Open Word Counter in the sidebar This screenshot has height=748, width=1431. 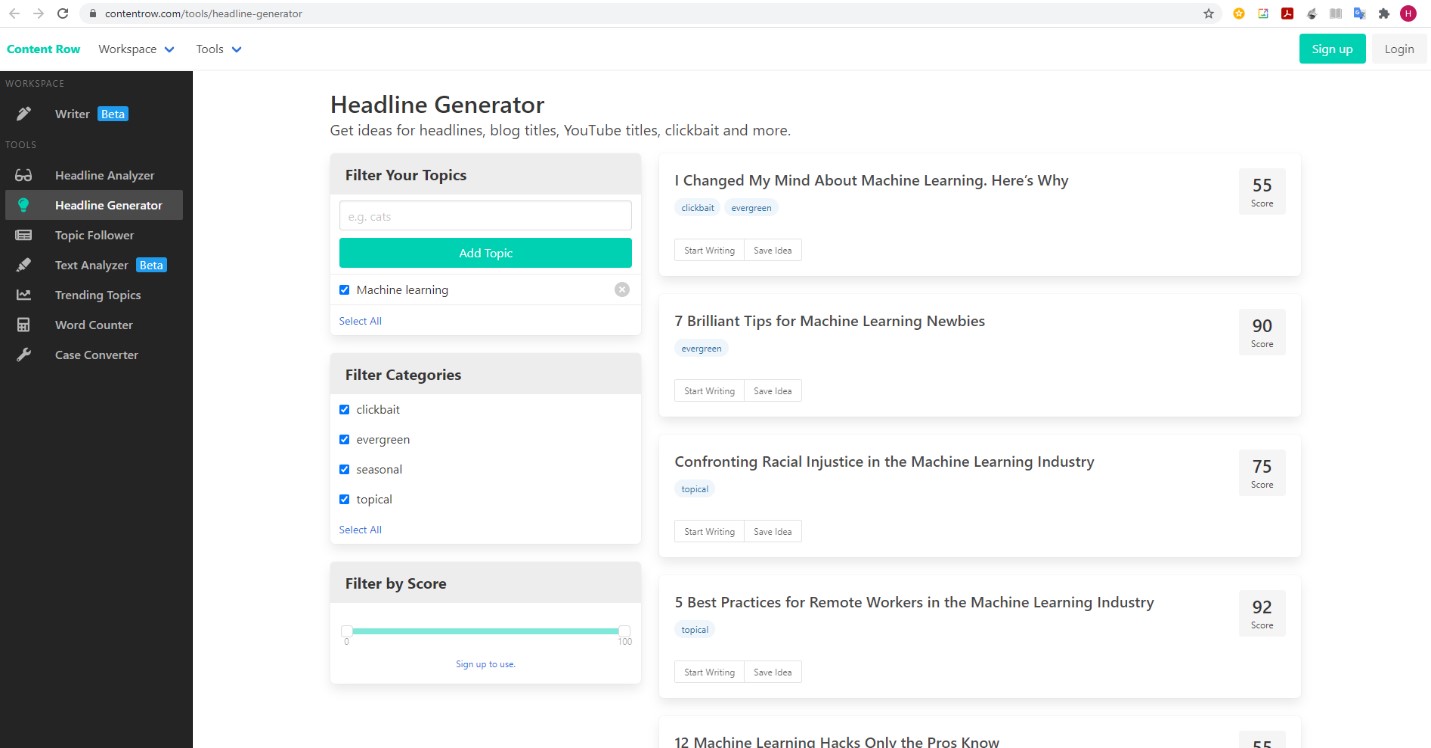[x=94, y=325]
